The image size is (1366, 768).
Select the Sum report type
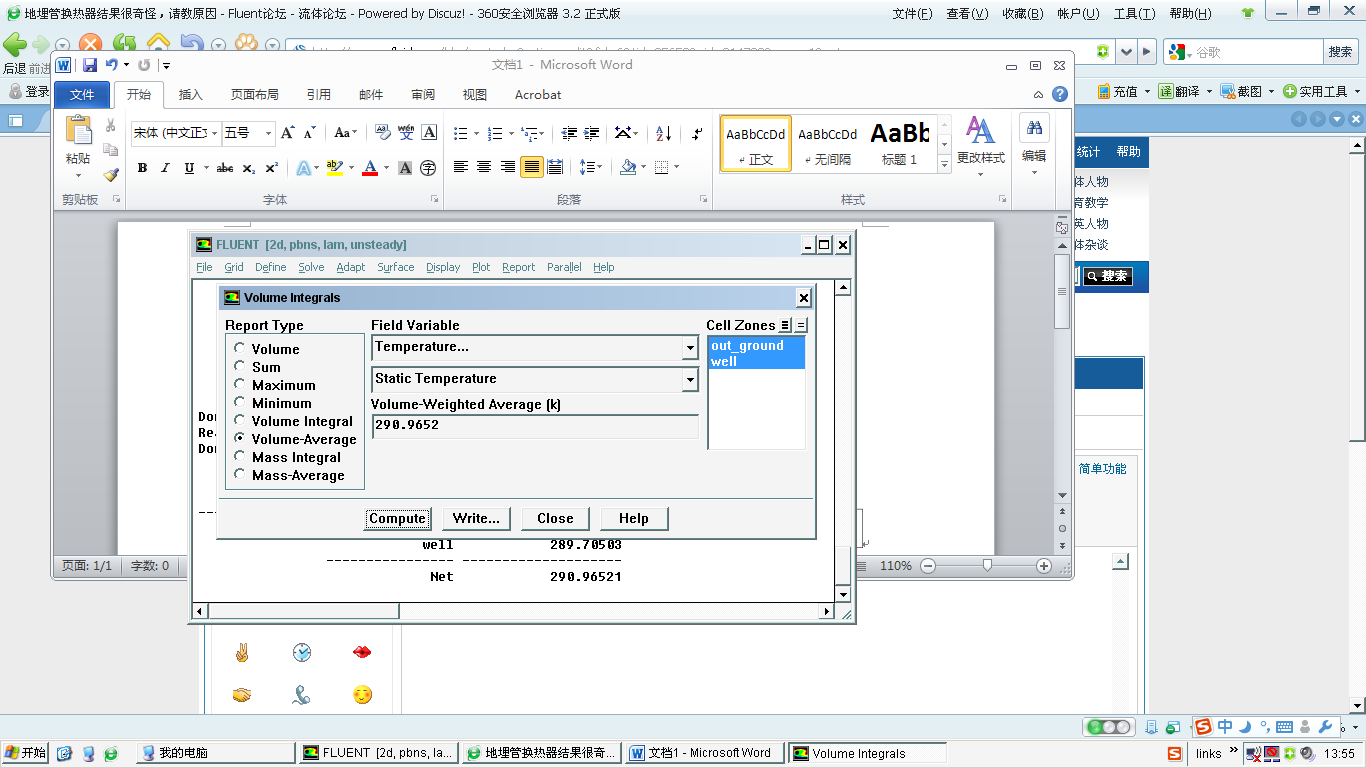[240, 366]
